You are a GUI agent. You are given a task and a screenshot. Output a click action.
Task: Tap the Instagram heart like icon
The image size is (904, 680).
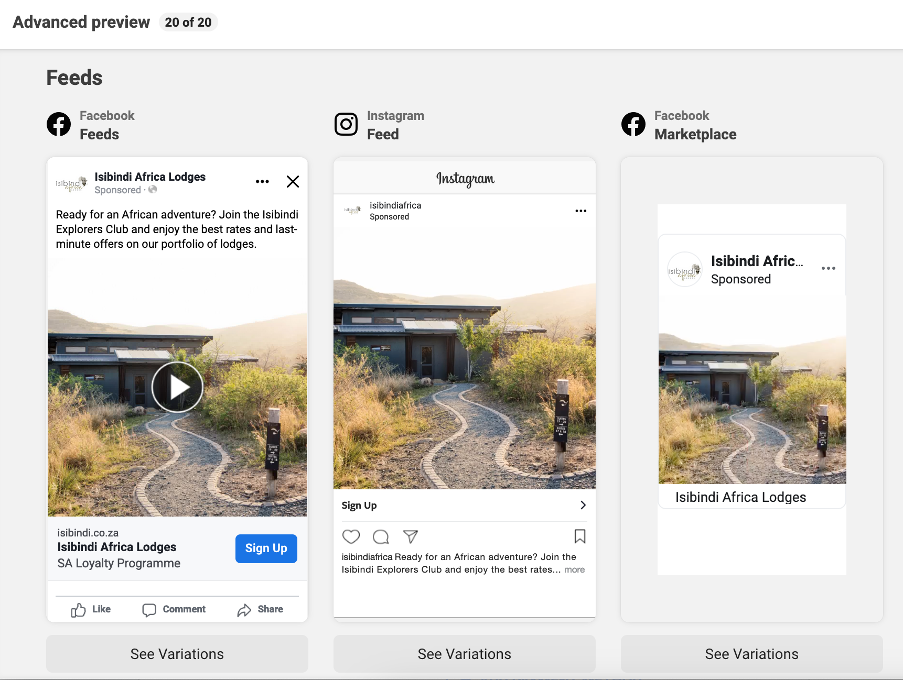tap(351, 536)
